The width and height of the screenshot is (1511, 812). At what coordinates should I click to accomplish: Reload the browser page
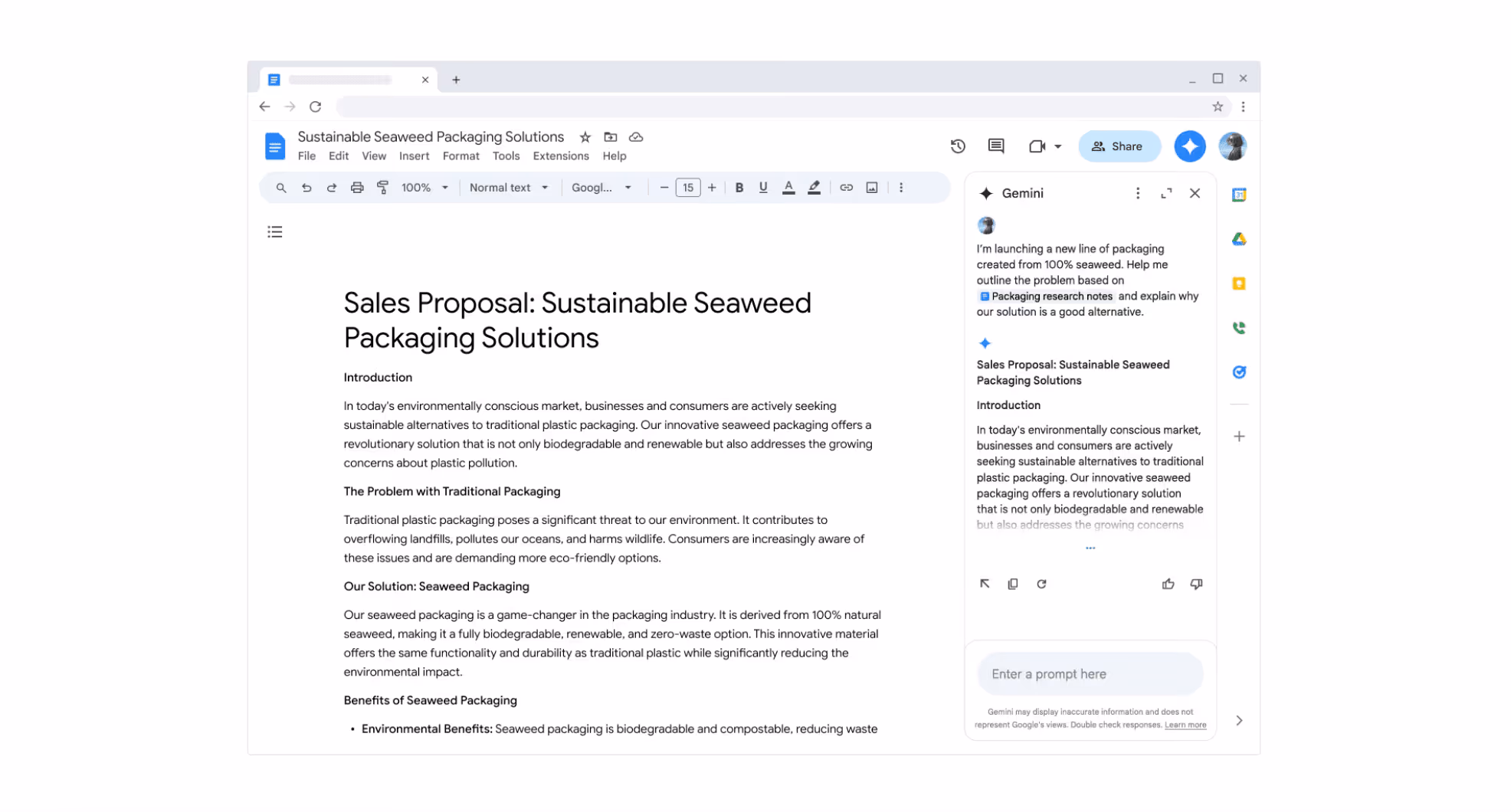tap(315, 106)
